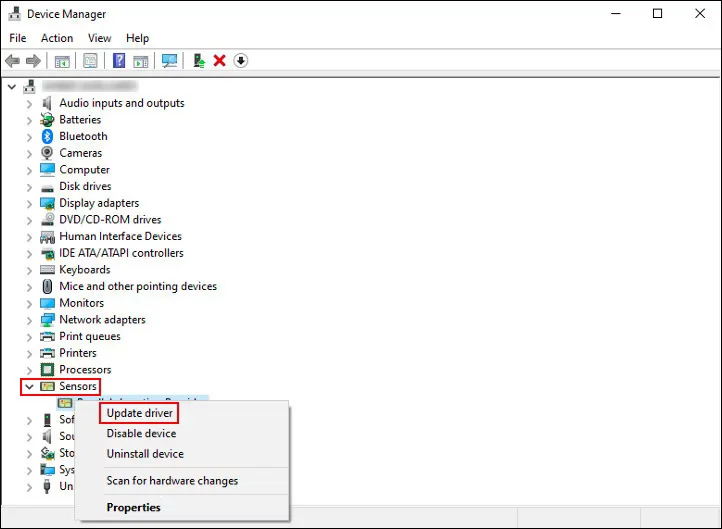Select Disable device in context menu

pos(141,433)
